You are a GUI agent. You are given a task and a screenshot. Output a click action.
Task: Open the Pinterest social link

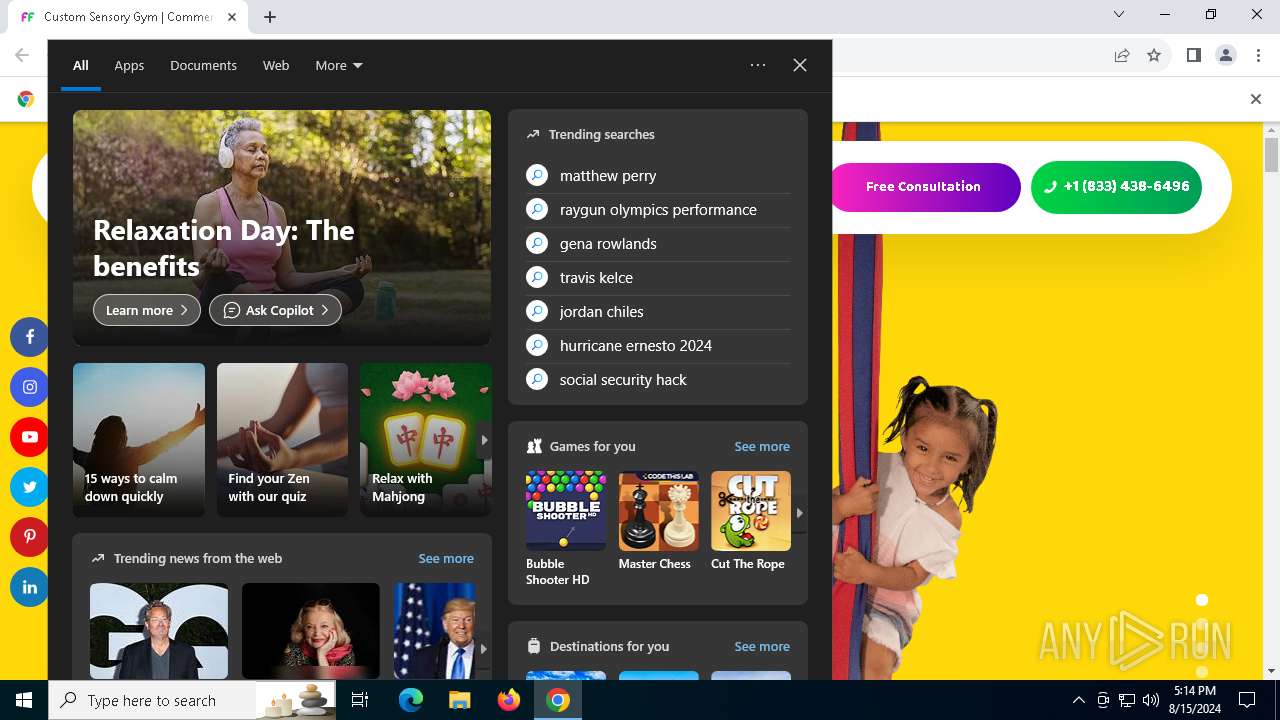point(29,537)
